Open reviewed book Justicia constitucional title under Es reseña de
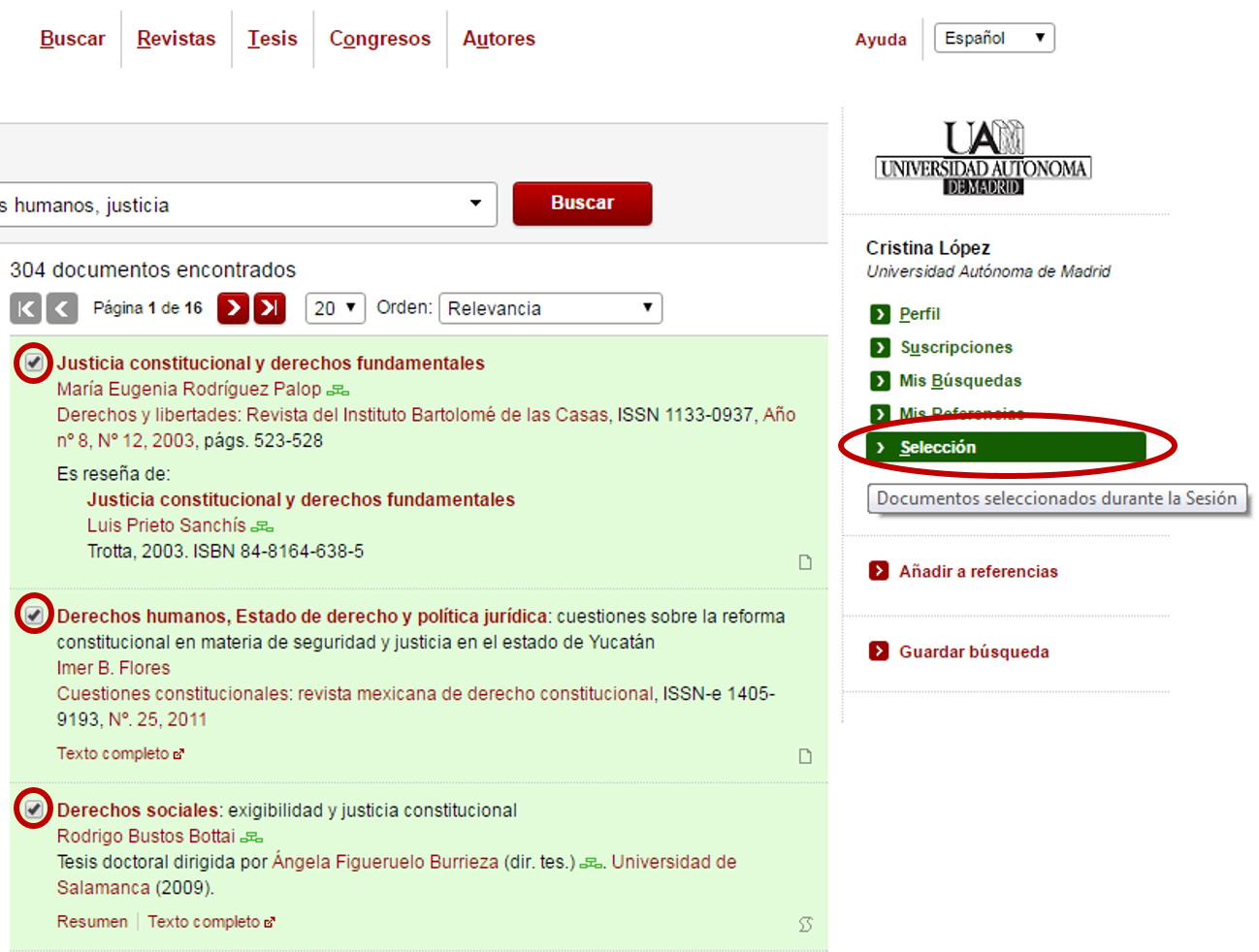Screen dimensions: 1259x952 click(301, 500)
